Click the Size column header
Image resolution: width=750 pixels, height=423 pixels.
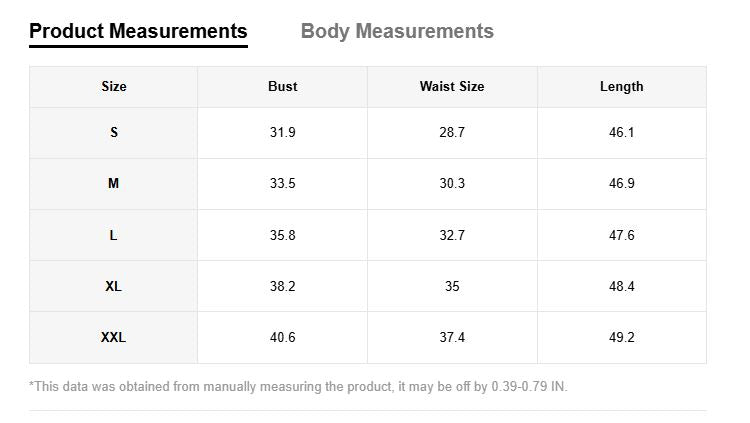(x=114, y=87)
